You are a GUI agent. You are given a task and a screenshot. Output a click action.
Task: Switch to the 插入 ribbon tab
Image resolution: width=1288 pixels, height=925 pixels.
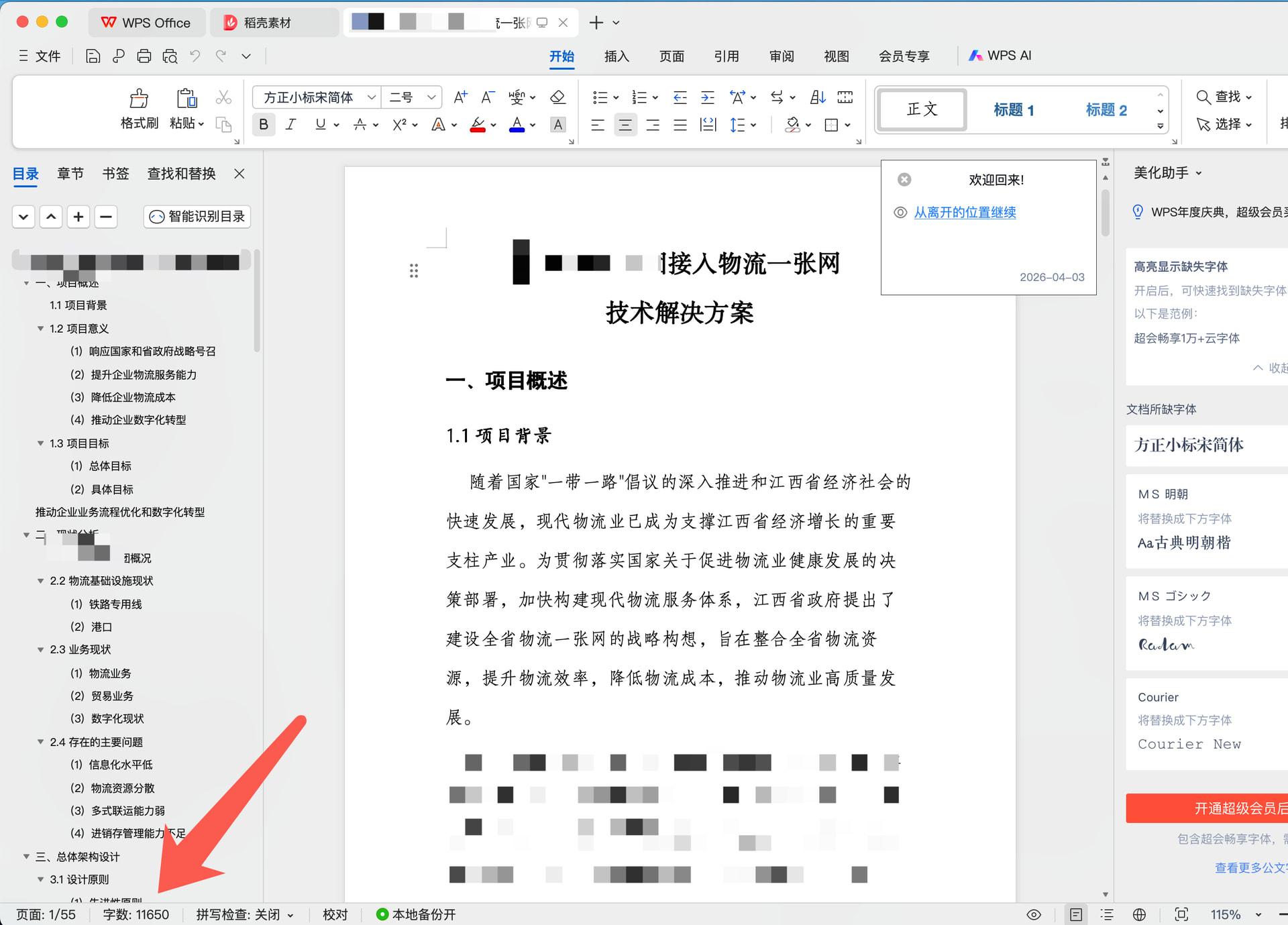coord(616,56)
